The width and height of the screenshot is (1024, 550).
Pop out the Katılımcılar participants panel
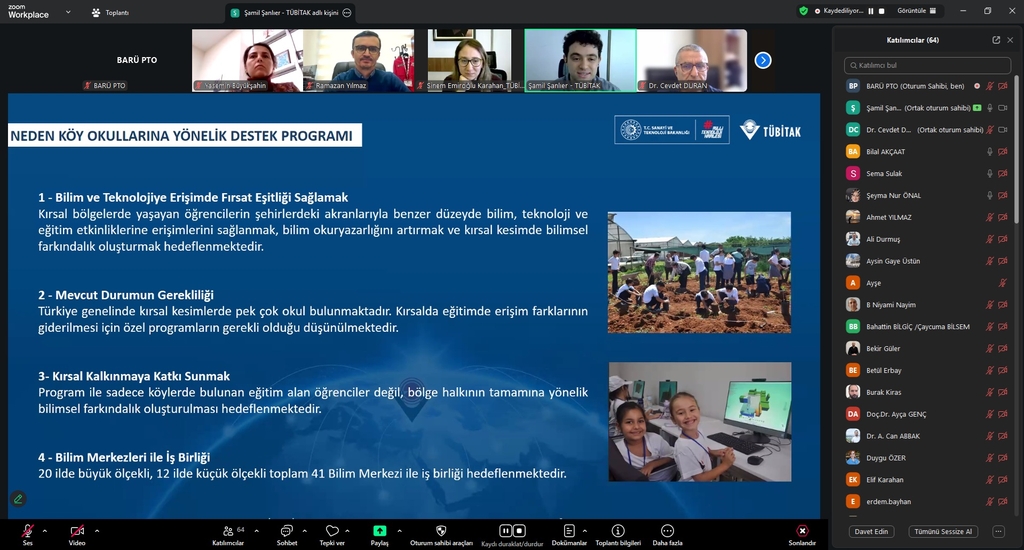pyautogui.click(x=996, y=40)
